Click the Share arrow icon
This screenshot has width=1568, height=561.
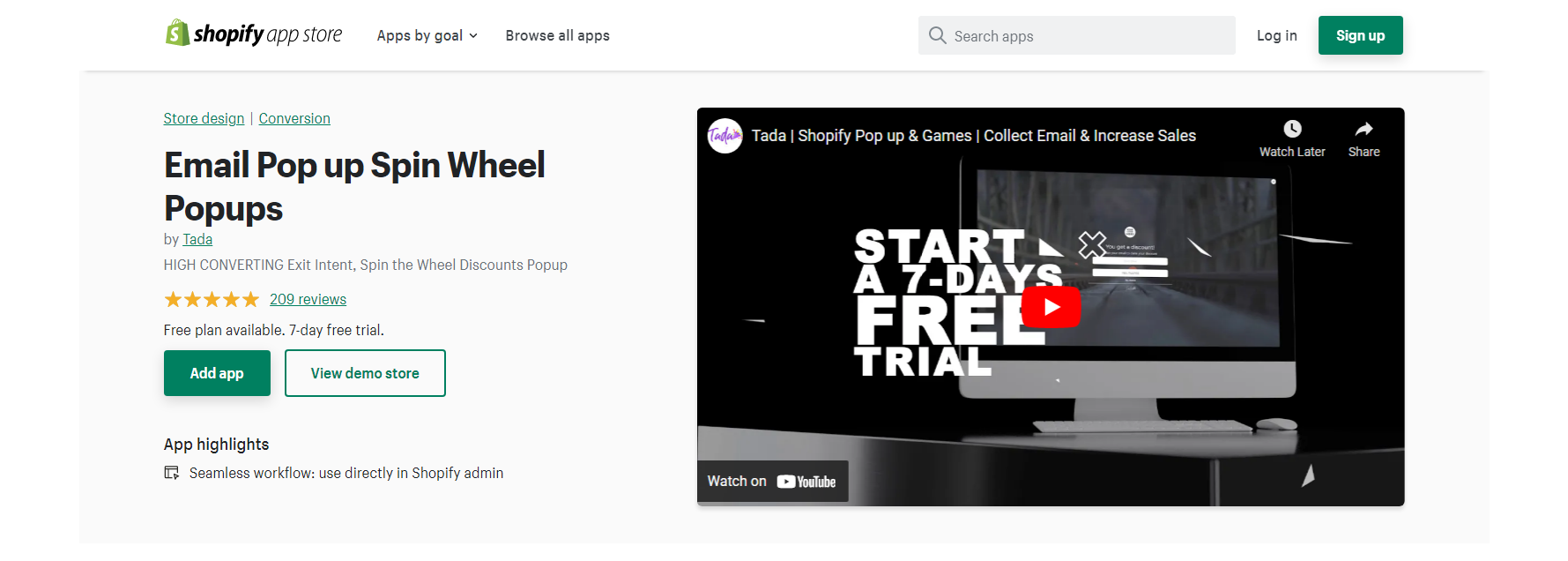click(1364, 129)
